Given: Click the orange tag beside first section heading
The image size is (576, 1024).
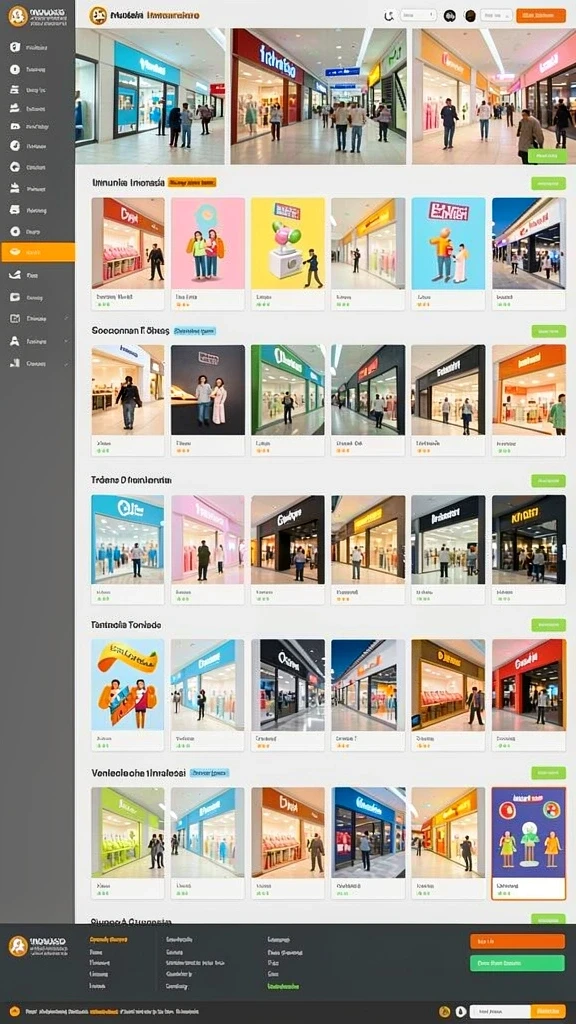Looking at the screenshot, I should (192, 183).
